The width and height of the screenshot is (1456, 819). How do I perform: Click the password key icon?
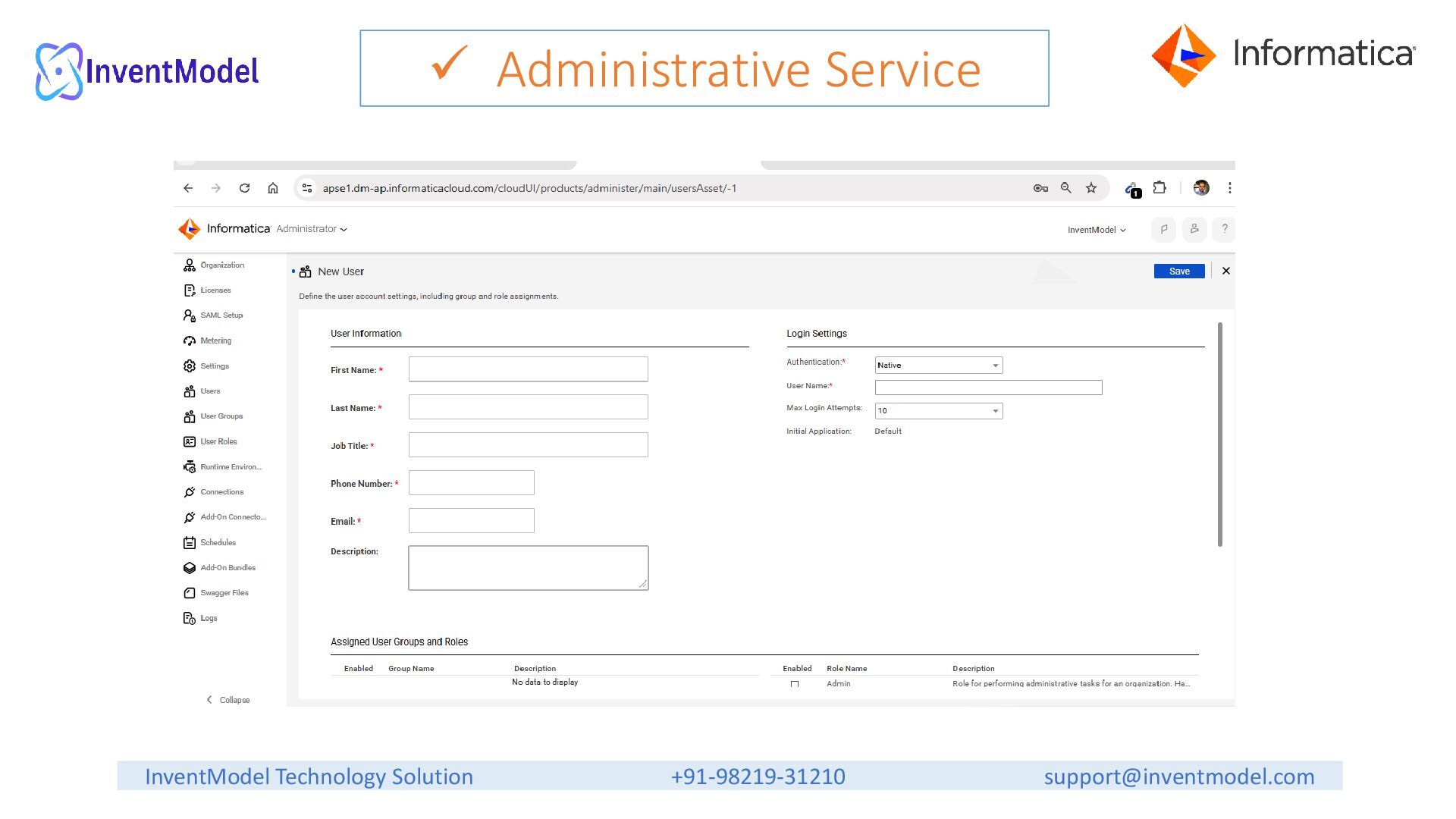1040,188
